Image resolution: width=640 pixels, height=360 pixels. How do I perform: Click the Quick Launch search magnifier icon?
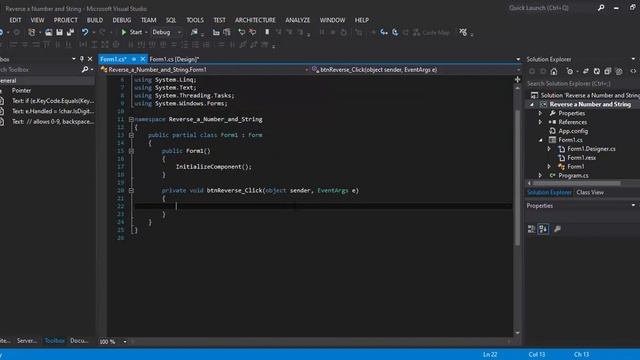click(601, 8)
